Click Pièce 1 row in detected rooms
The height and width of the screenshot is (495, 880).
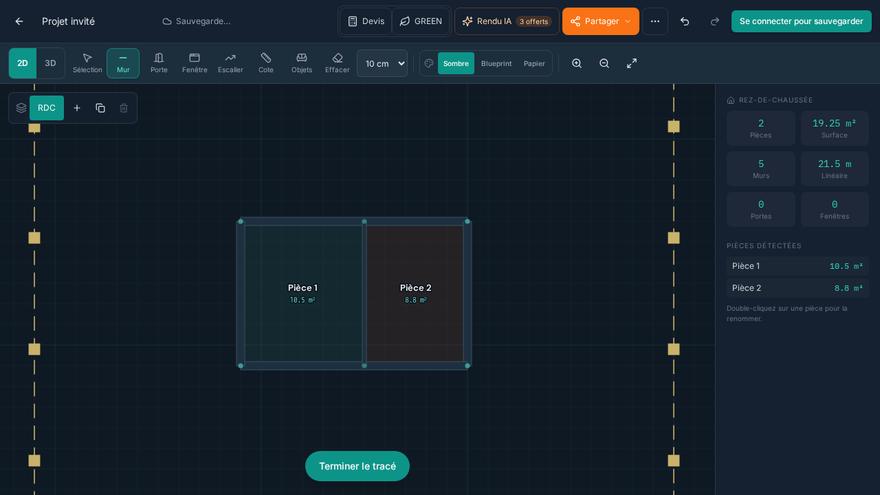tap(797, 266)
